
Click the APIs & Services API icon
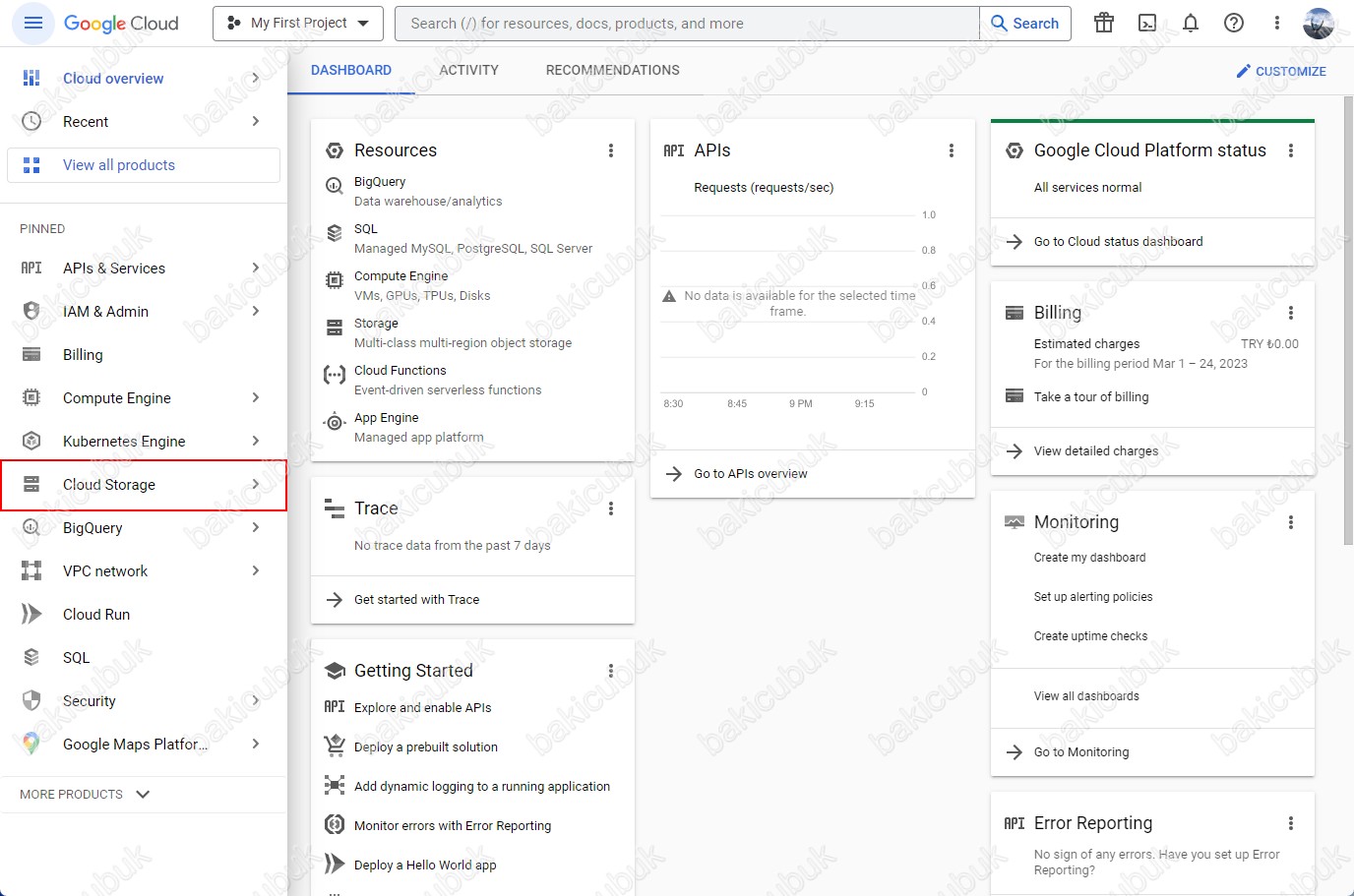tap(31, 268)
